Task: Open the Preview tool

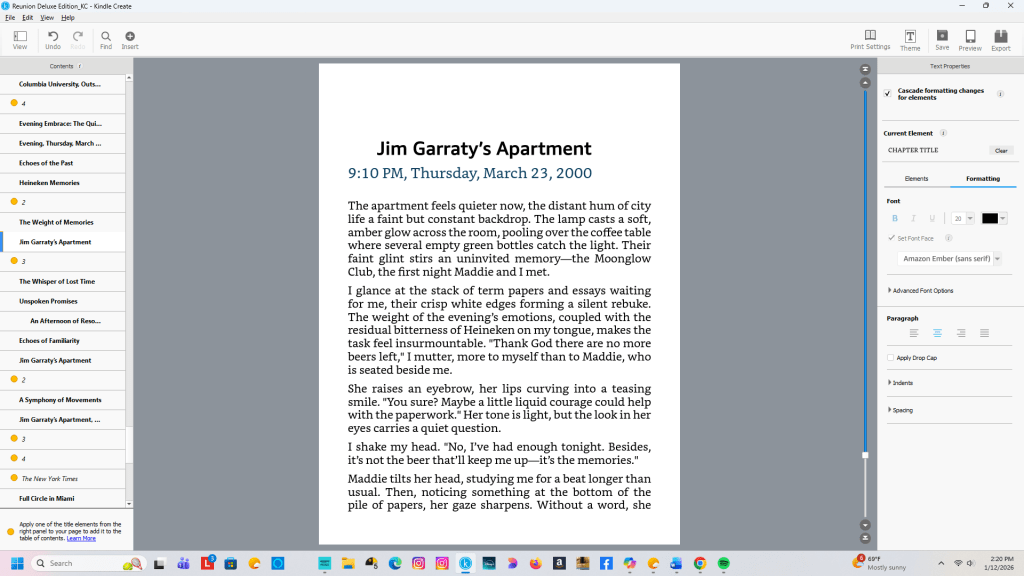Action: pyautogui.click(x=970, y=39)
